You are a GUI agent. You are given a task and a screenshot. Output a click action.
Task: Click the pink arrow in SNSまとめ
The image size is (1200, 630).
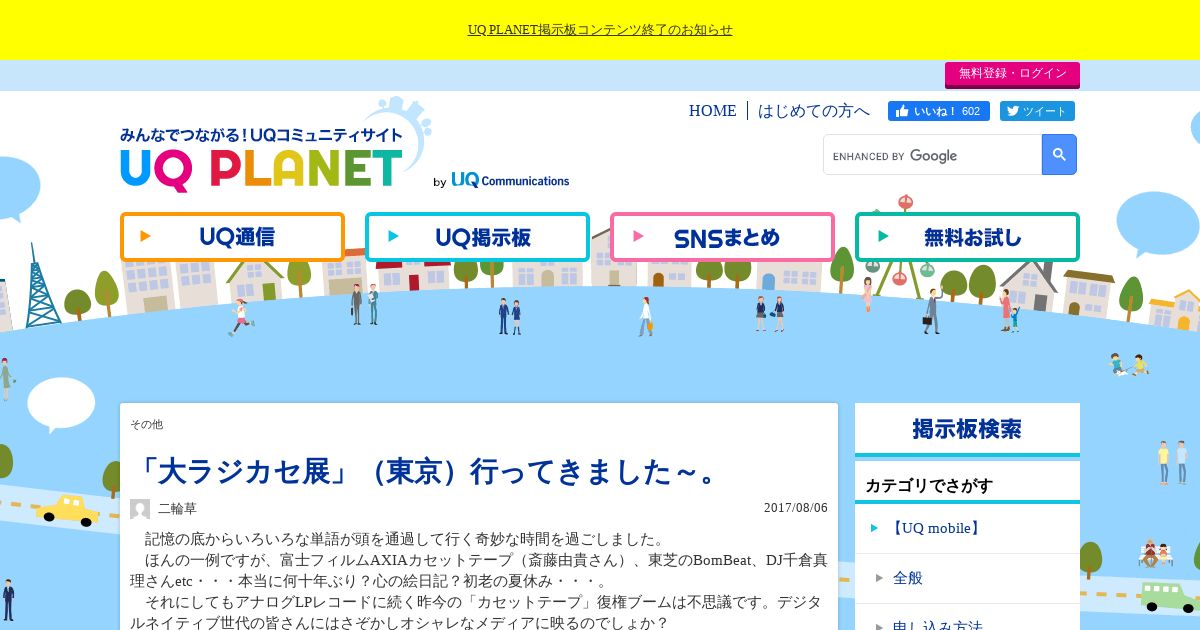tap(638, 237)
